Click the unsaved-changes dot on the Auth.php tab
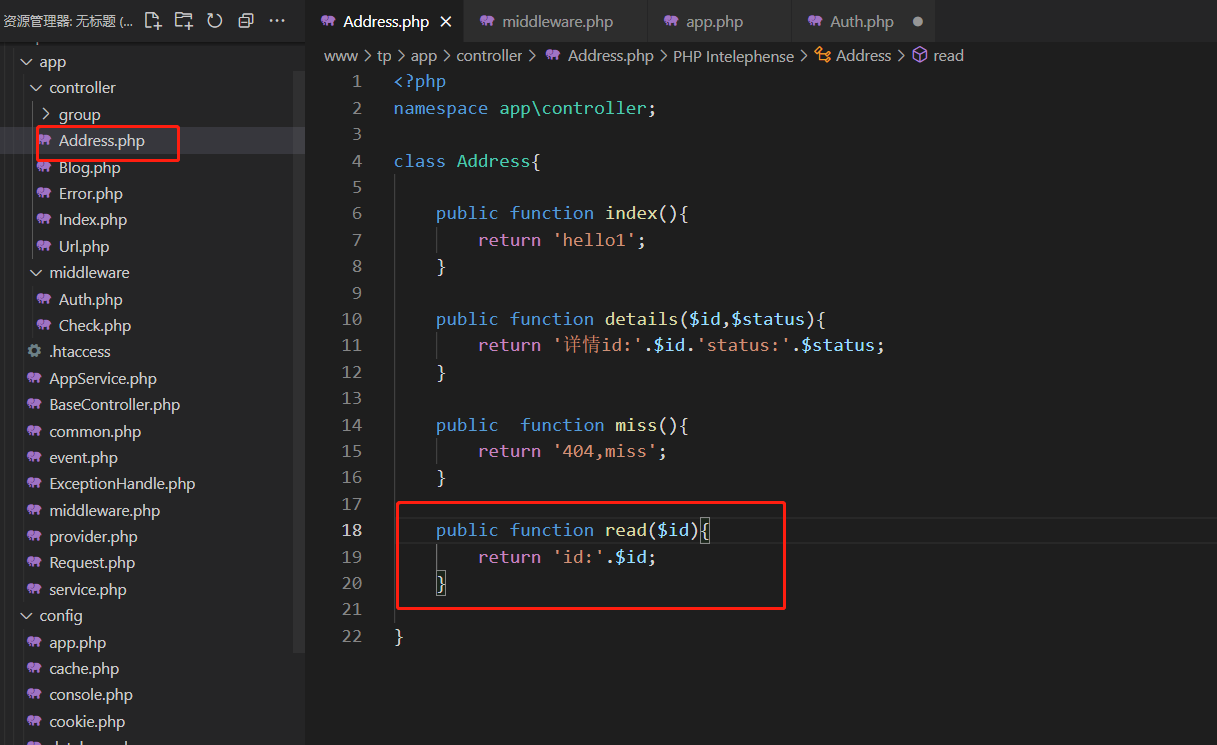The image size is (1217, 745). point(918,21)
